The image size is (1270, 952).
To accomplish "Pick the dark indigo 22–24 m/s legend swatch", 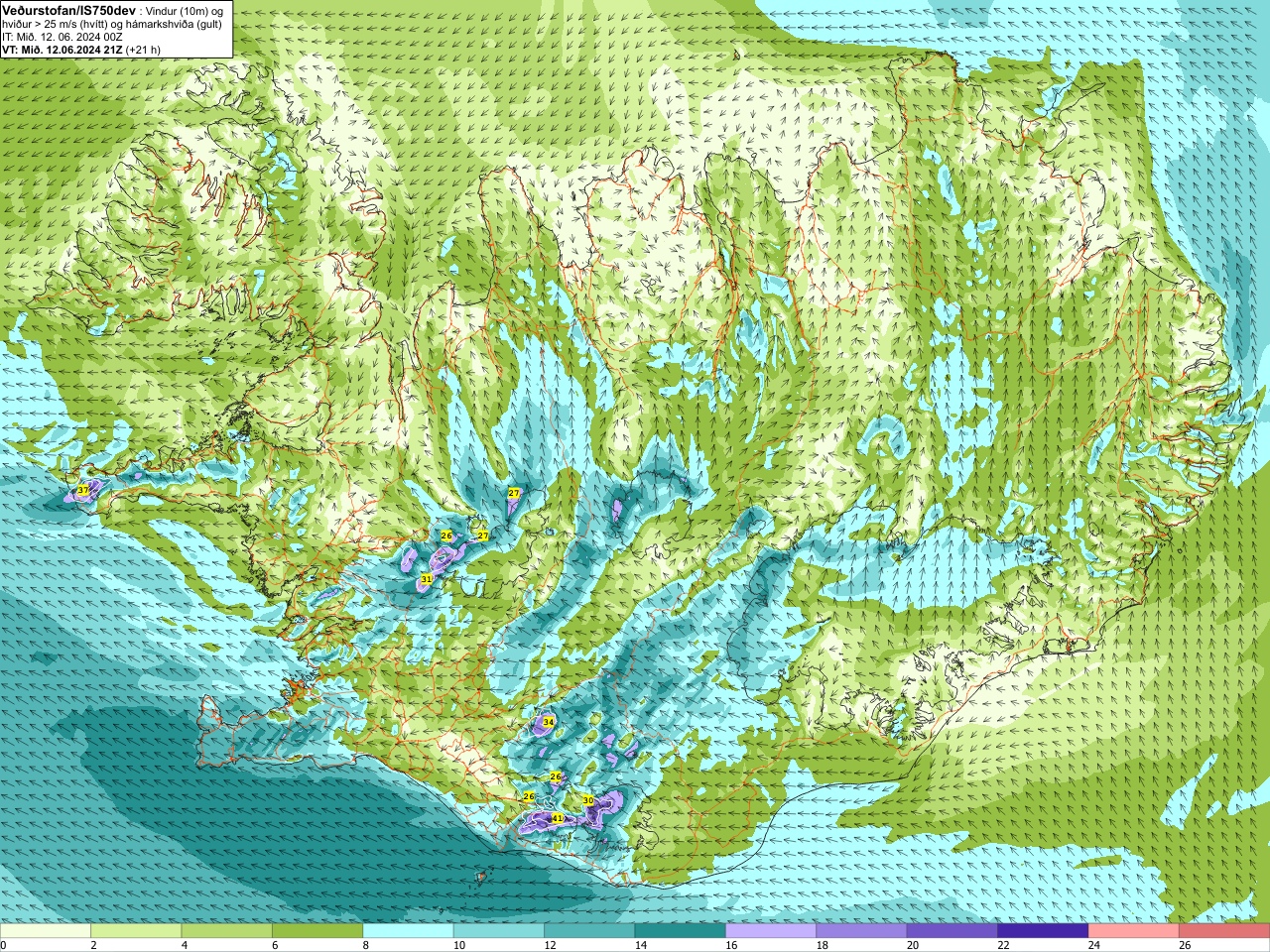I will click(1043, 931).
